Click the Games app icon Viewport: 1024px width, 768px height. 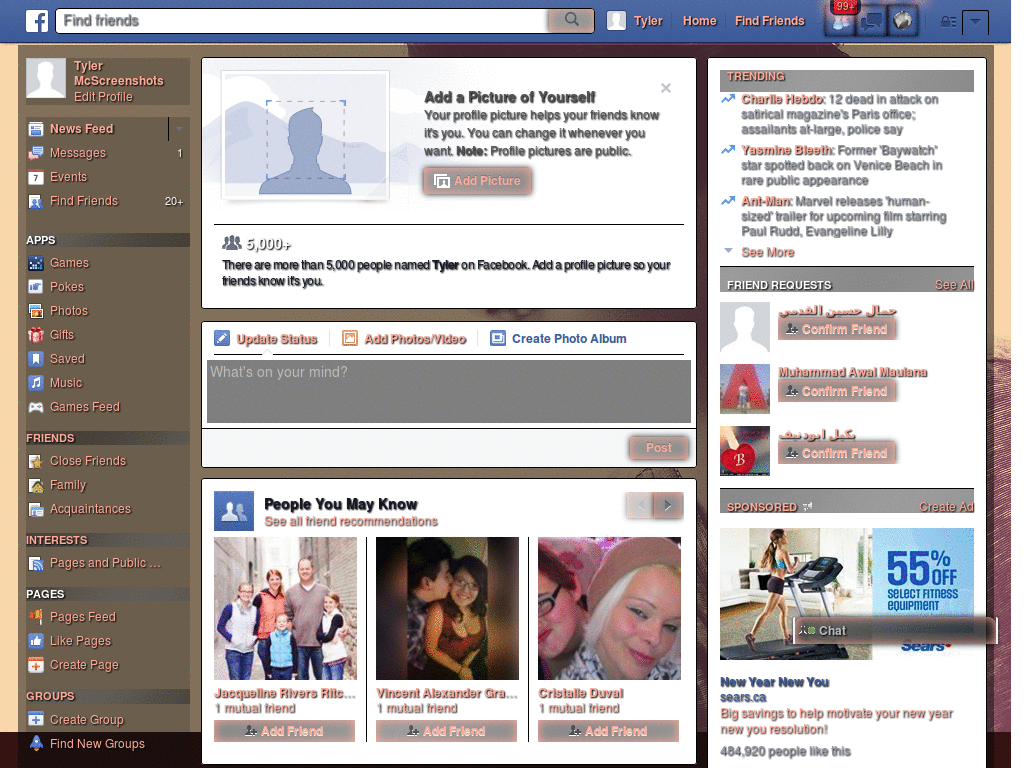36,263
